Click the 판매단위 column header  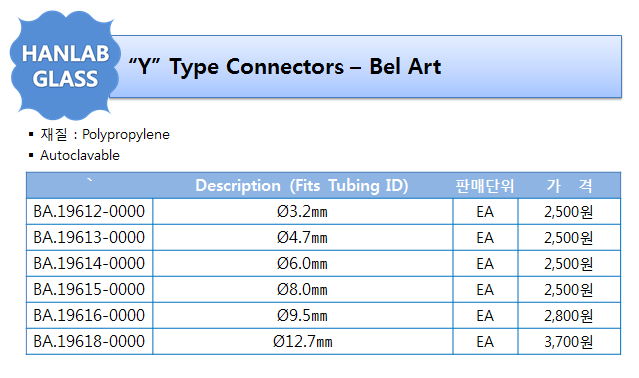(485, 186)
